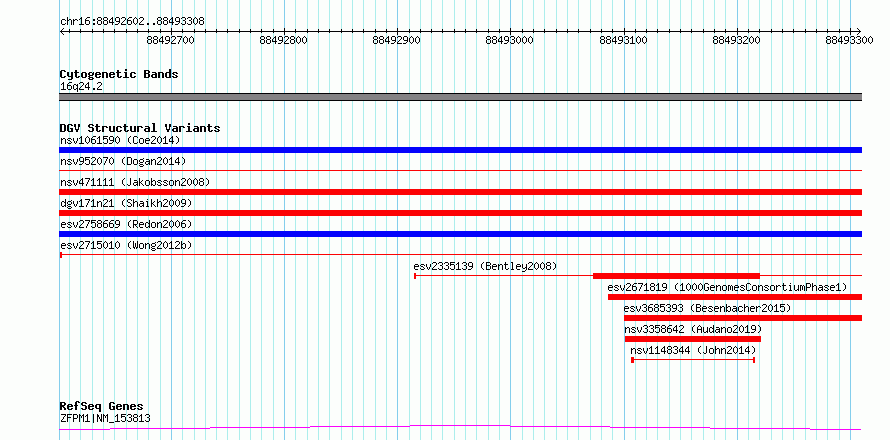Click the Cytogenetic Bands track title
The width and height of the screenshot is (890, 440).
119,74
